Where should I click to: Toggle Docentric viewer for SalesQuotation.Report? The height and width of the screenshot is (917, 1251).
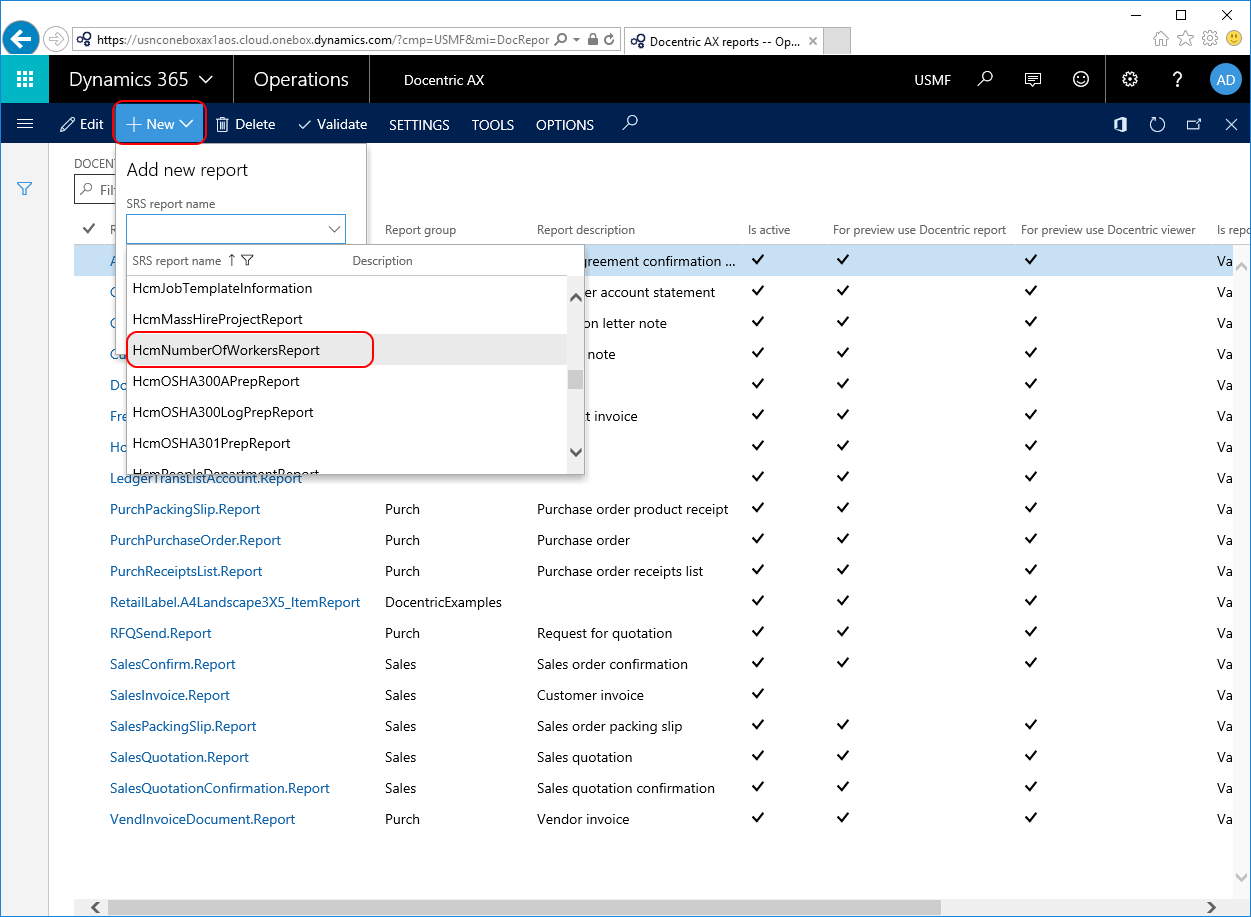click(x=1031, y=756)
